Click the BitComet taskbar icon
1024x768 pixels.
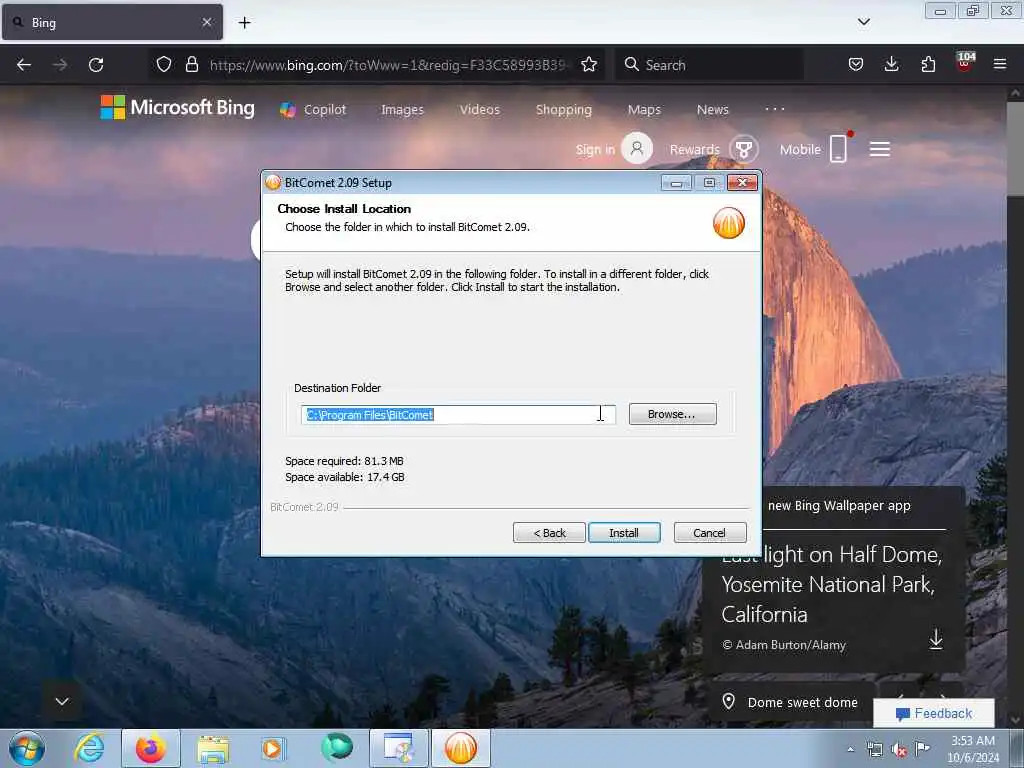(x=460, y=748)
